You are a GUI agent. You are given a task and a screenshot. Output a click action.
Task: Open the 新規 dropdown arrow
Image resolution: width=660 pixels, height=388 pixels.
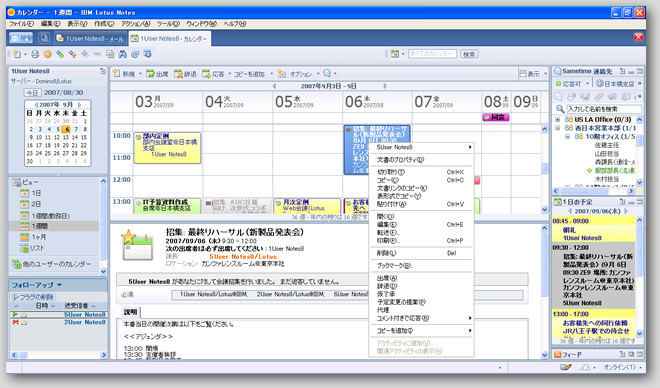(140, 74)
